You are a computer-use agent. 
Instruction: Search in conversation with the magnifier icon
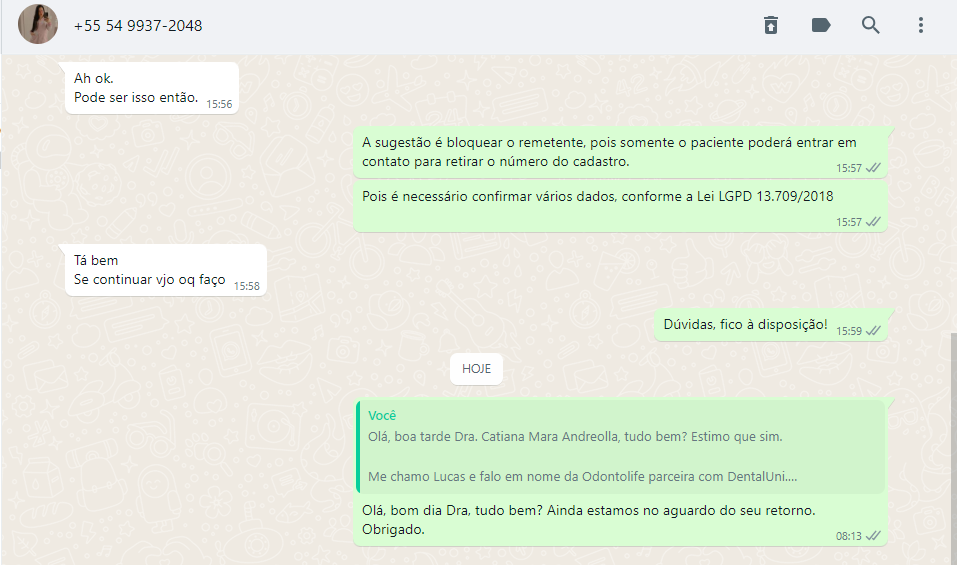tap(870, 25)
